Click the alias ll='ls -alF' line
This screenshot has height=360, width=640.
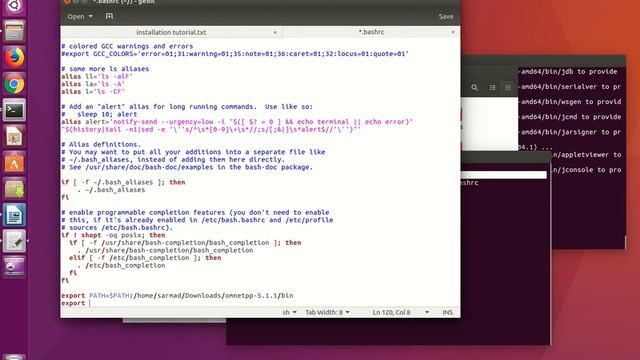point(97,77)
